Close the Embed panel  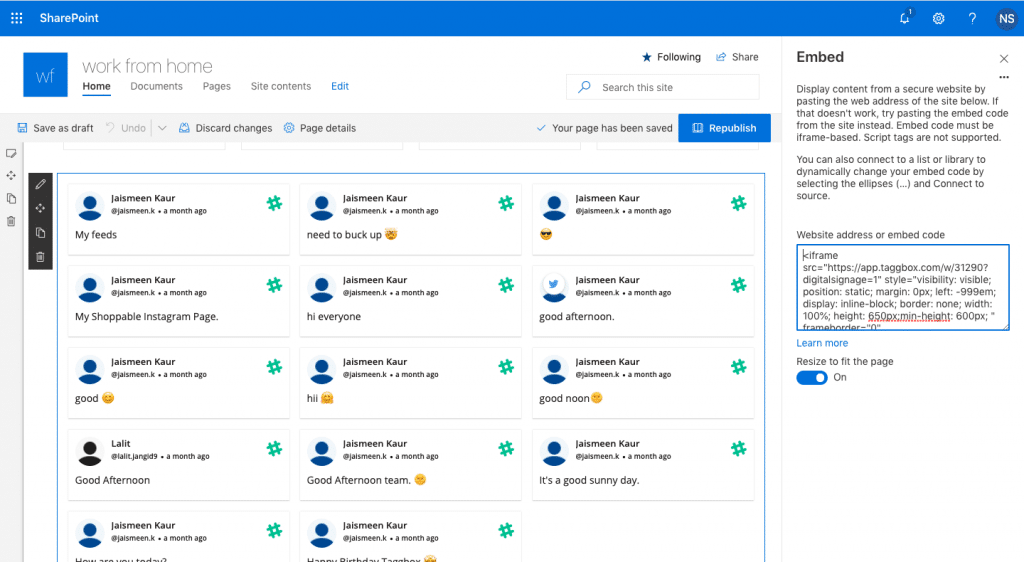(x=1004, y=59)
